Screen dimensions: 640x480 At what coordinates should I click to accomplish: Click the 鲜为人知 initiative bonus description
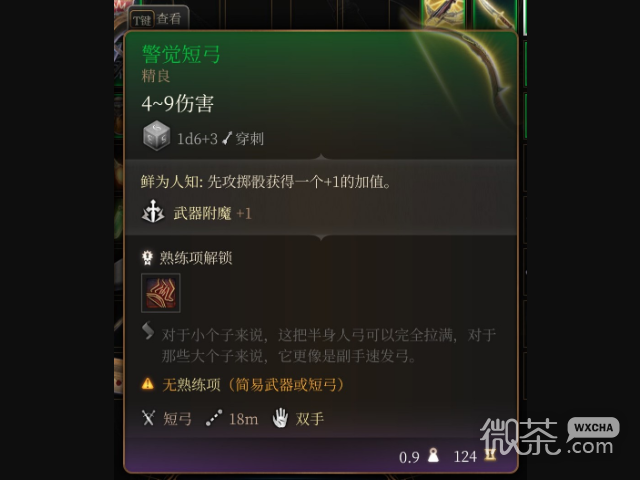(266, 182)
